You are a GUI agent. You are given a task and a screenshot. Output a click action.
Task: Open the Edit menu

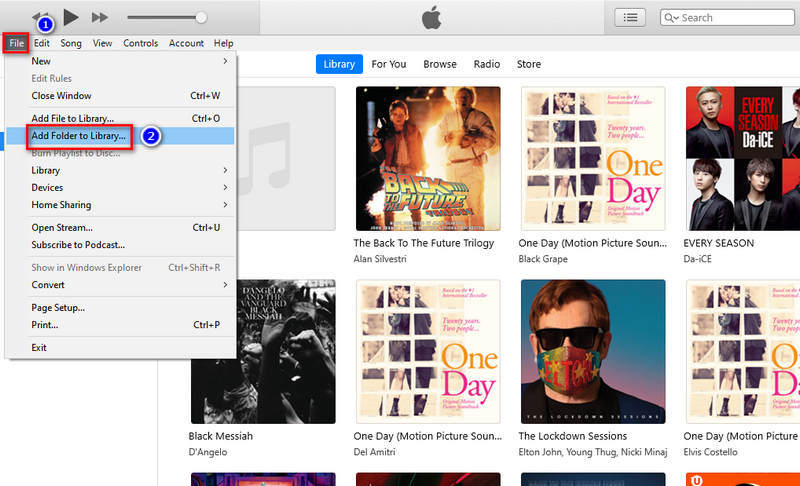coord(42,43)
